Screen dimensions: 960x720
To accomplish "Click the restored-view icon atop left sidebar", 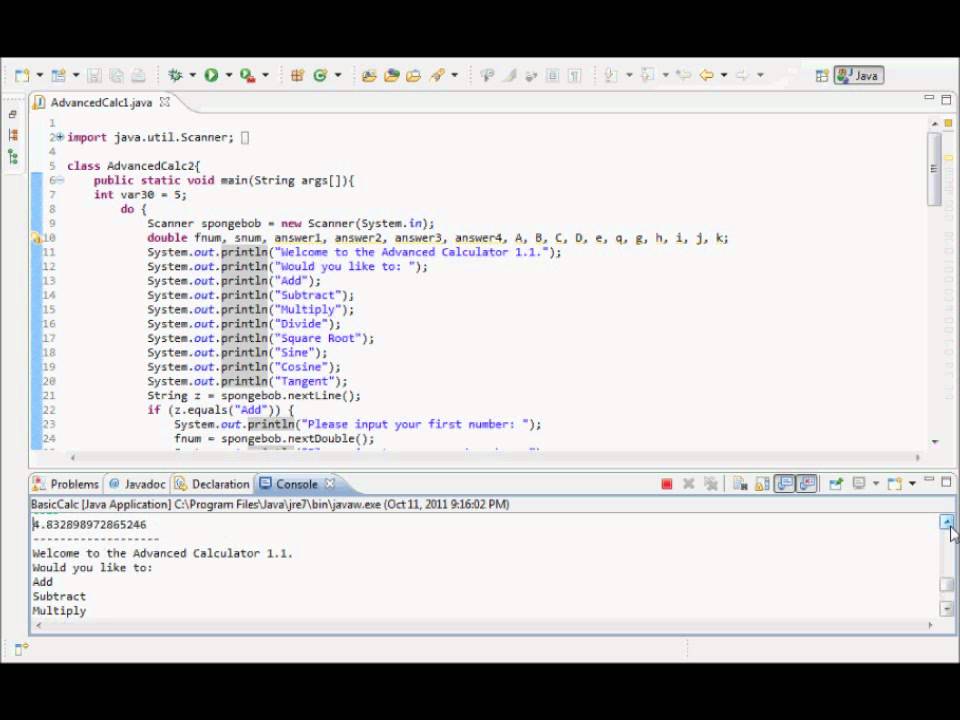I will tap(12, 114).
